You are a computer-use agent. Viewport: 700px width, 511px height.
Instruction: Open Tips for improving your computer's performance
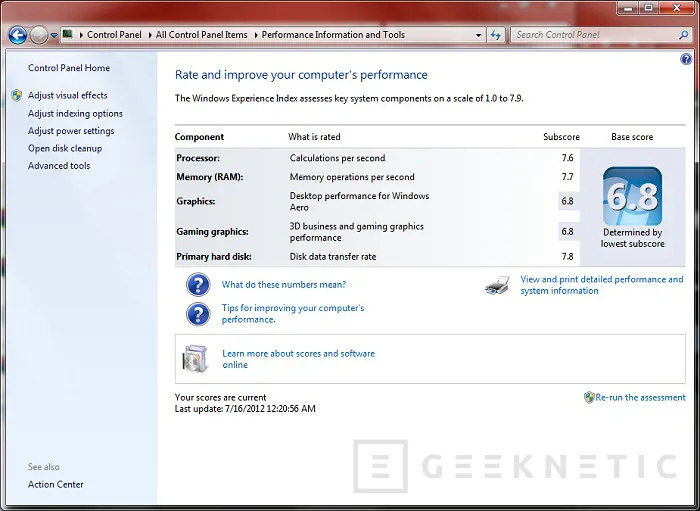pyautogui.click(x=293, y=314)
